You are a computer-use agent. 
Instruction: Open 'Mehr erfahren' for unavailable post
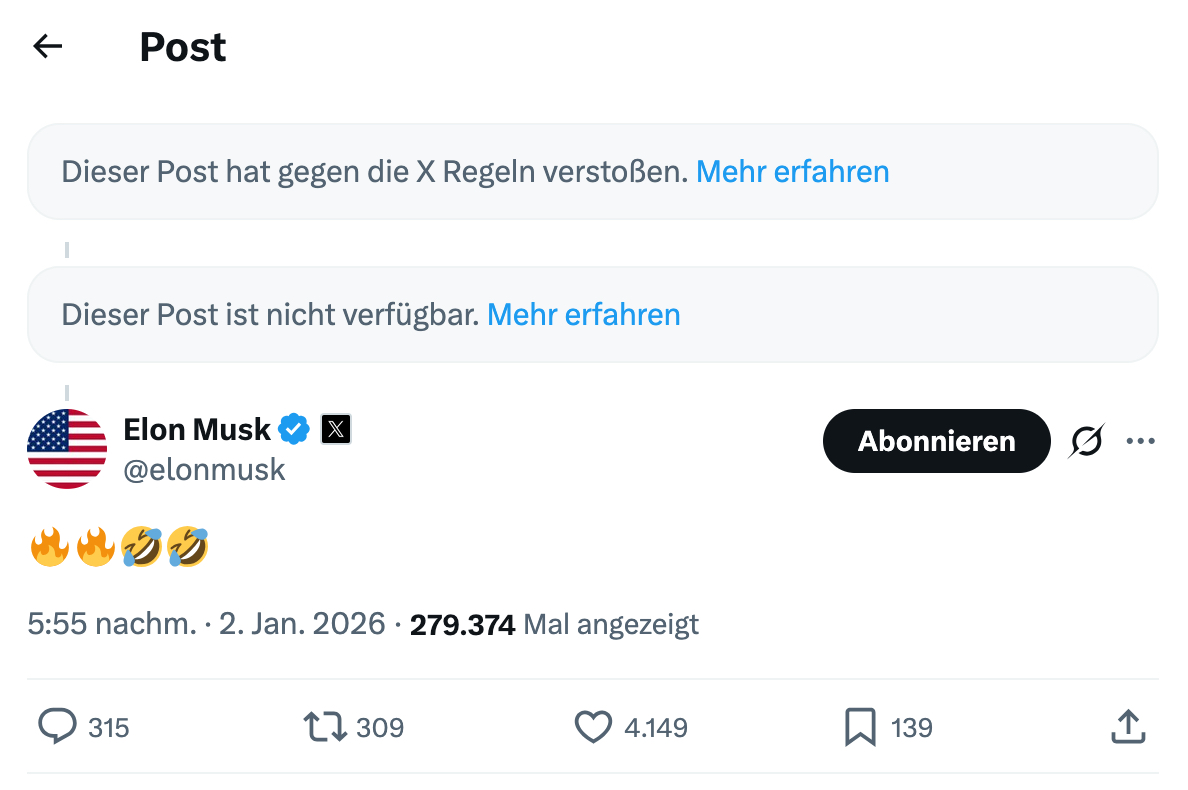coord(583,315)
